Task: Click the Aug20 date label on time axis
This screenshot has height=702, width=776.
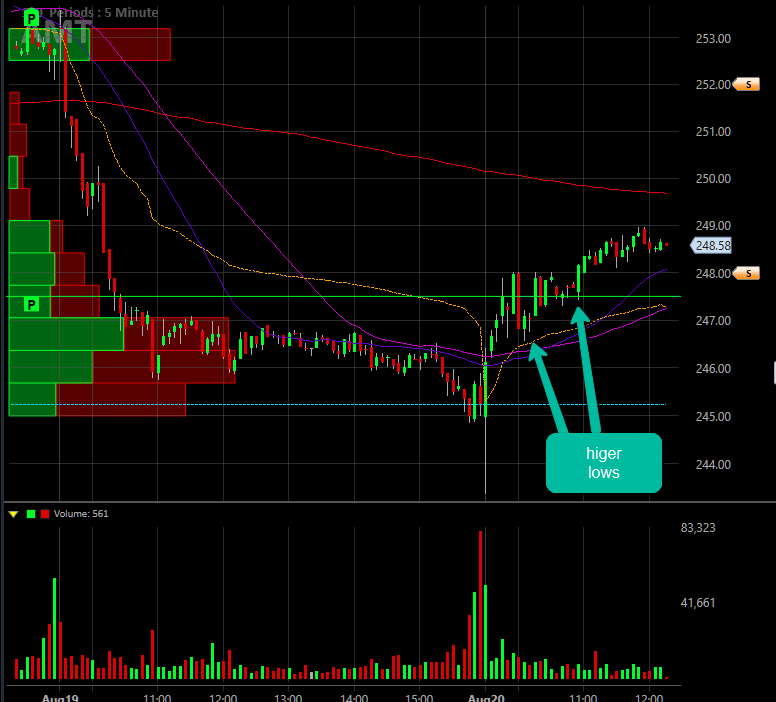Action: click(x=486, y=698)
